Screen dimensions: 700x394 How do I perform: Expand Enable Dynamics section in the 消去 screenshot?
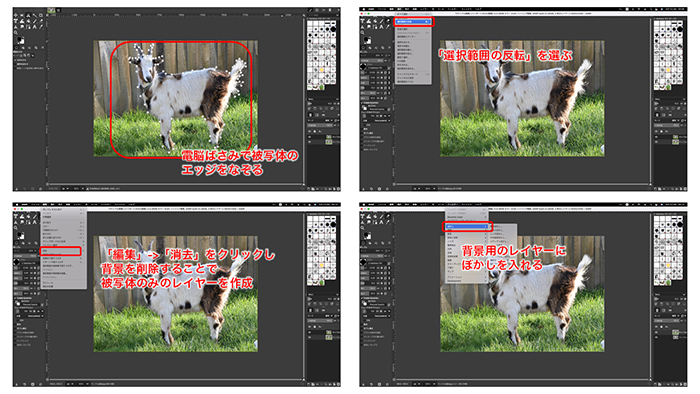pyautogui.click(x=22, y=298)
